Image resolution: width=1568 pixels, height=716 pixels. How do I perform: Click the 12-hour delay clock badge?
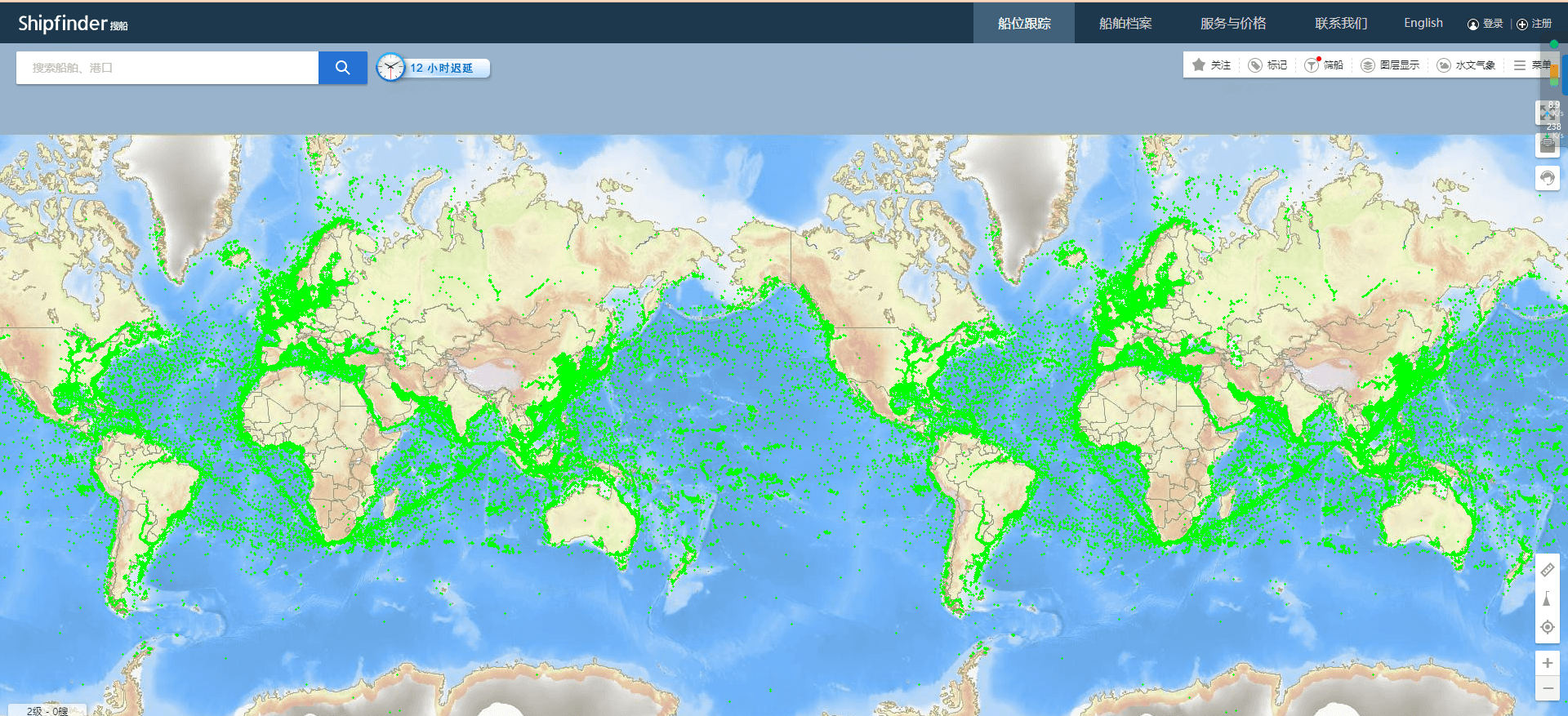pyautogui.click(x=433, y=68)
